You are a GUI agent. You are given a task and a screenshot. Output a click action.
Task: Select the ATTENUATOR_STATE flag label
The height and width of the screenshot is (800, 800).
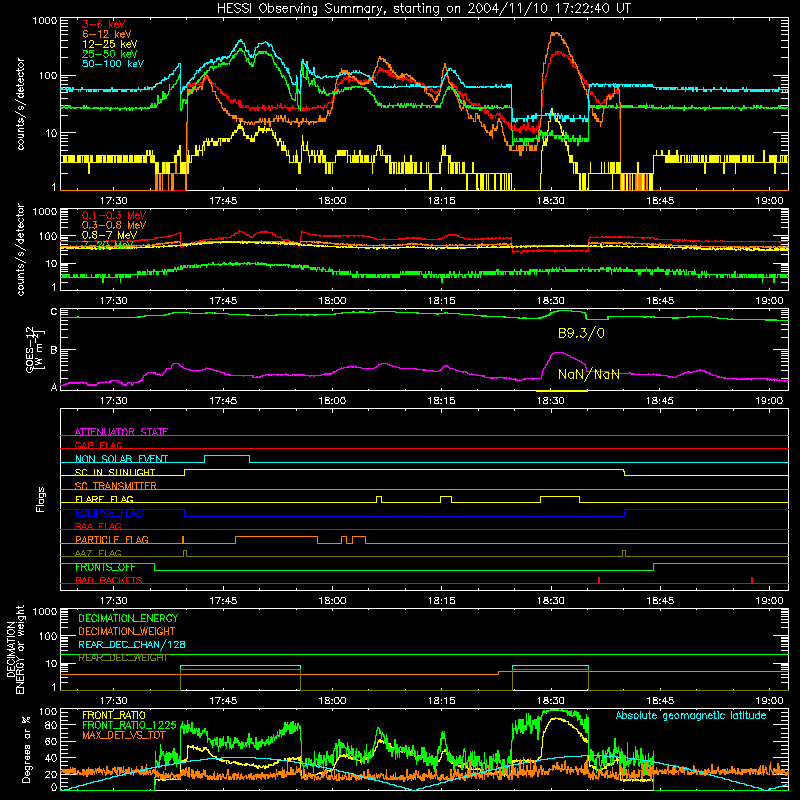click(121, 432)
